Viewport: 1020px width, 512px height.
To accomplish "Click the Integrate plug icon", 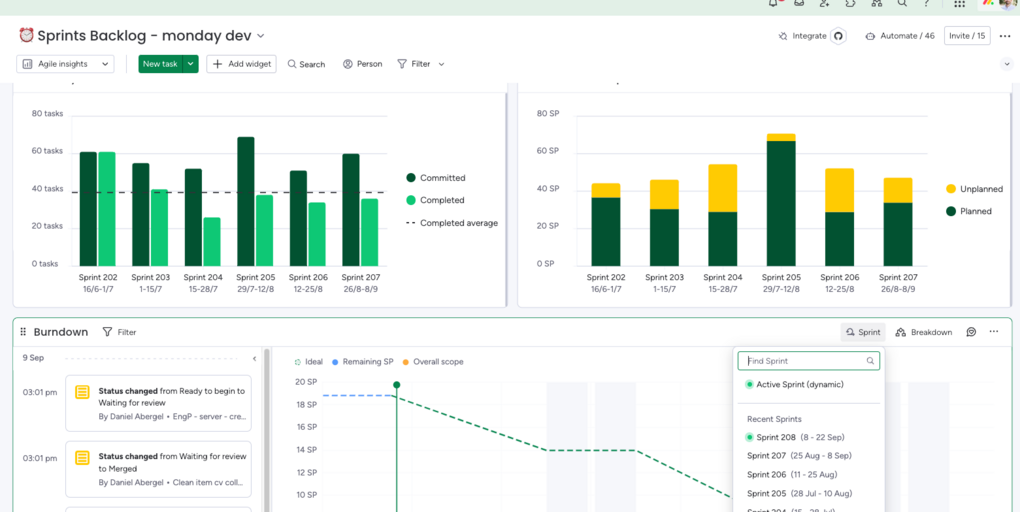I will pyautogui.click(x=783, y=36).
